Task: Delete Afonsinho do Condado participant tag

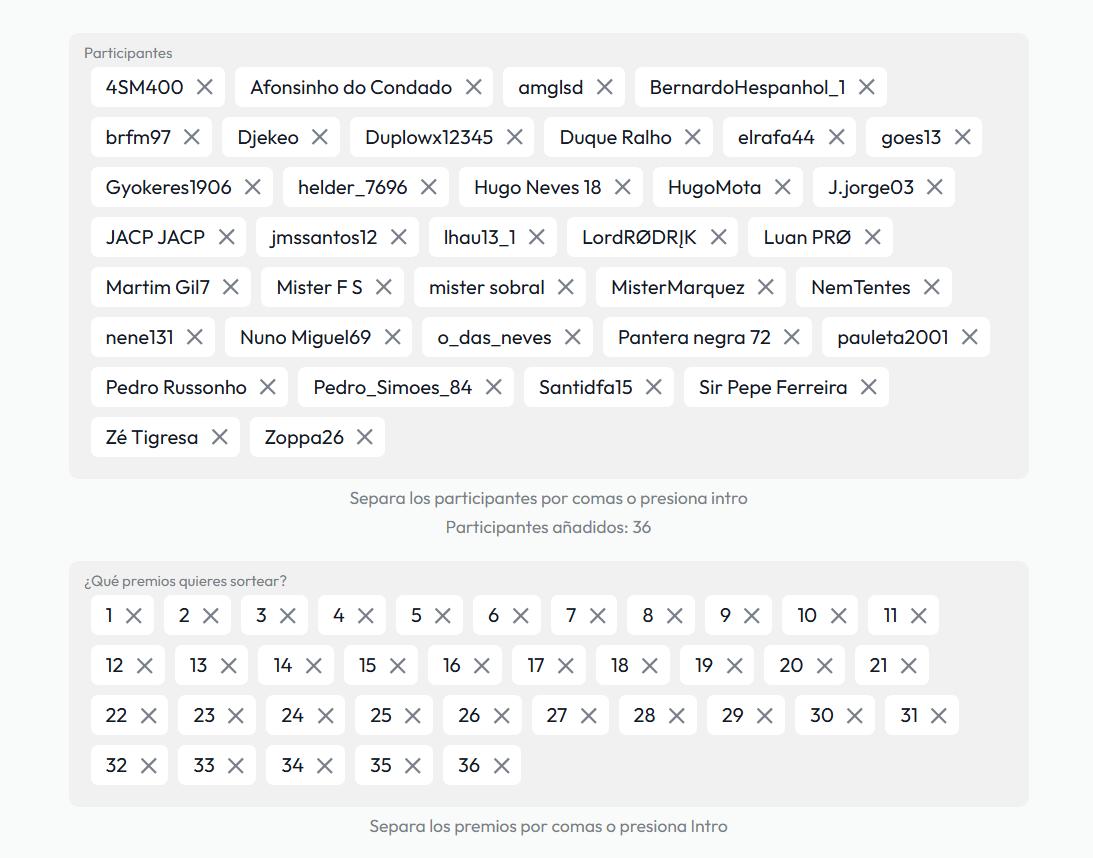Action: click(x=473, y=87)
